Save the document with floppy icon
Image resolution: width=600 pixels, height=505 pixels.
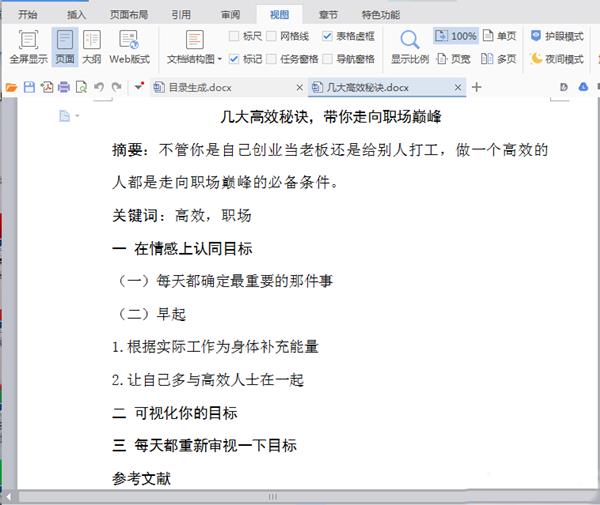(29, 88)
